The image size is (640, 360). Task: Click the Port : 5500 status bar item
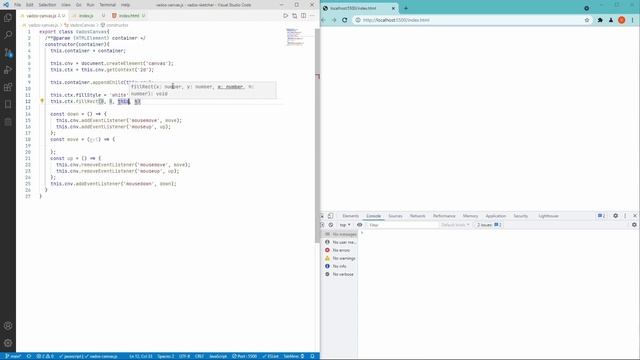(x=245, y=356)
